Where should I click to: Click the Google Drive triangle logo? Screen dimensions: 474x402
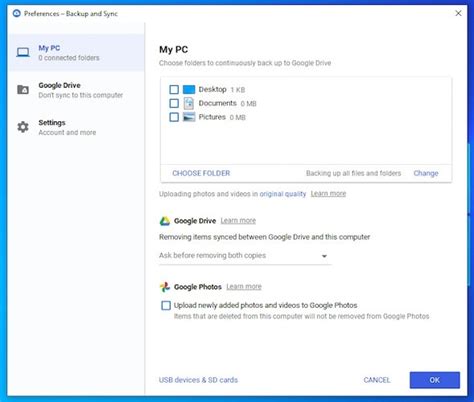pyautogui.click(x=165, y=221)
